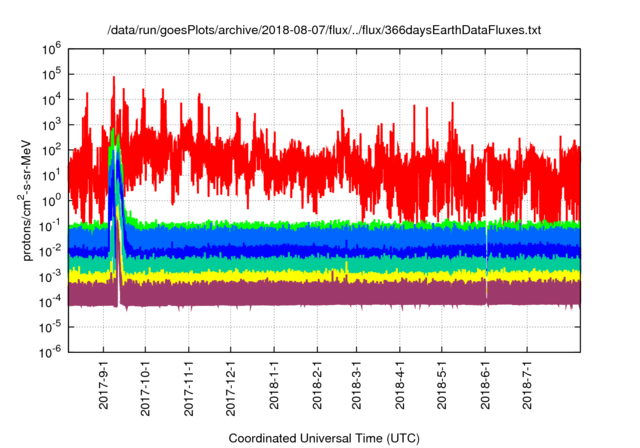Click the x-axis label 2017-11-1
The height and width of the screenshot is (448, 640).
(x=189, y=388)
